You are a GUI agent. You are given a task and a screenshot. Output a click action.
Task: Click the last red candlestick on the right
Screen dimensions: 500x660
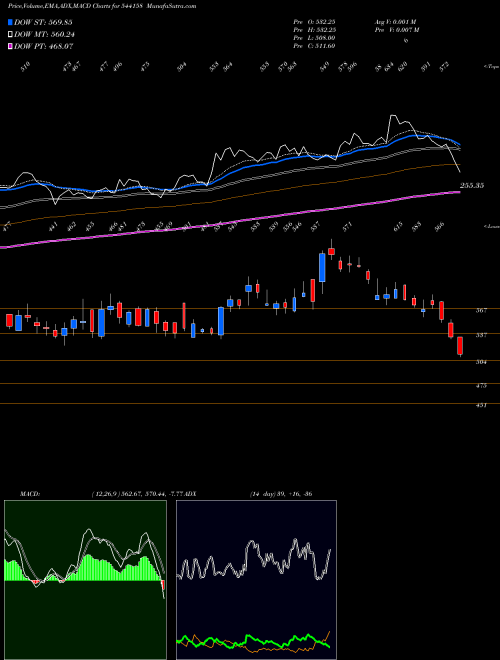[460, 346]
